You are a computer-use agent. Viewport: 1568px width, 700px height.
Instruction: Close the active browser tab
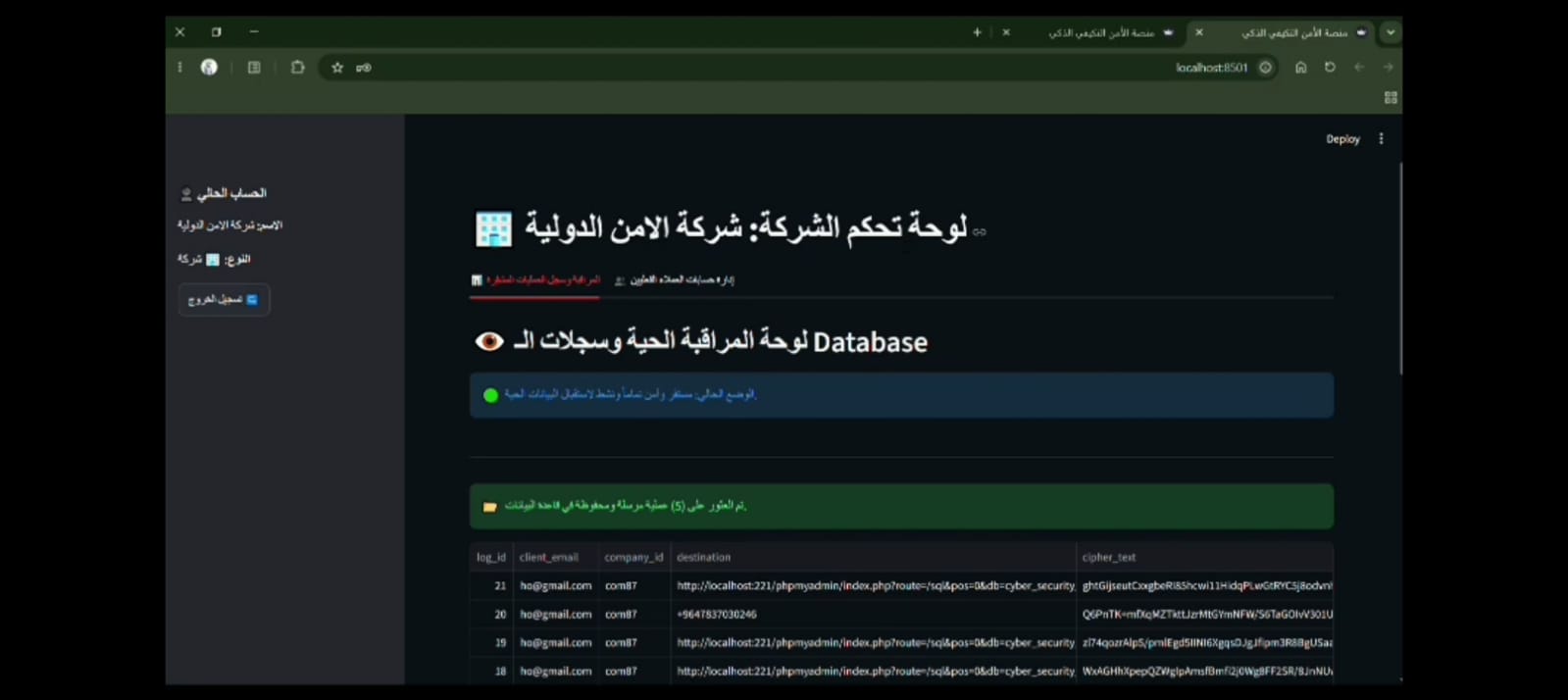click(1198, 32)
